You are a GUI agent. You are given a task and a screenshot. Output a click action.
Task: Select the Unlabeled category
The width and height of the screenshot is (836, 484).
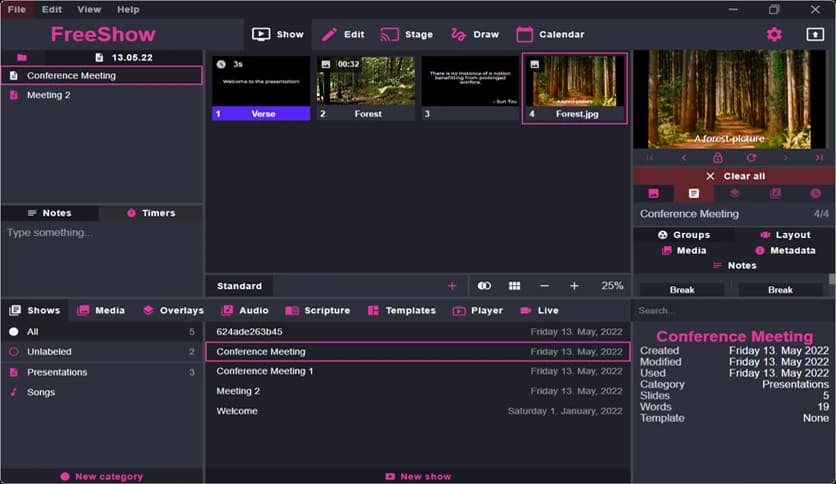click(102, 352)
